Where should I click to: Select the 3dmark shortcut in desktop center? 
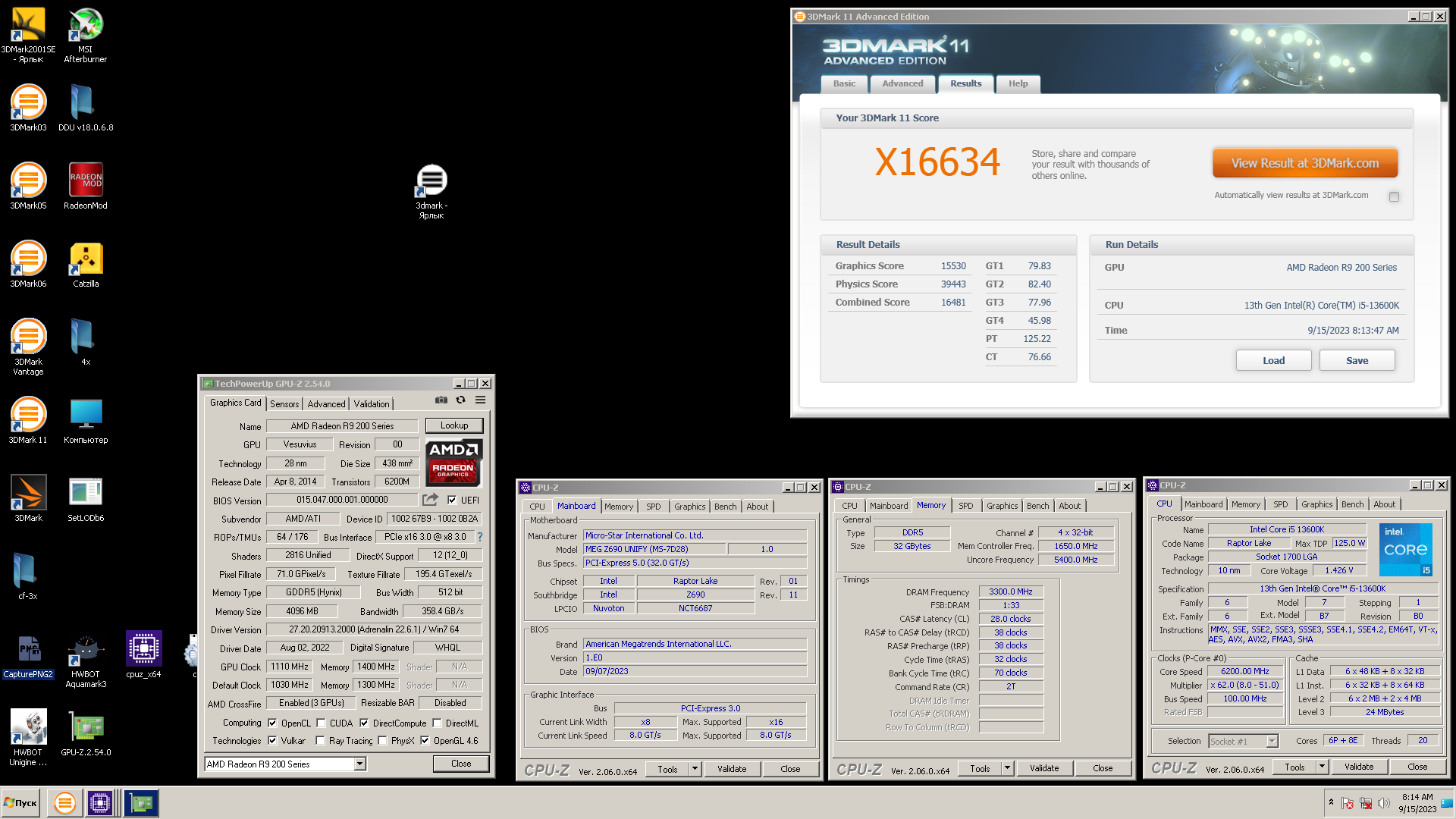tap(431, 192)
